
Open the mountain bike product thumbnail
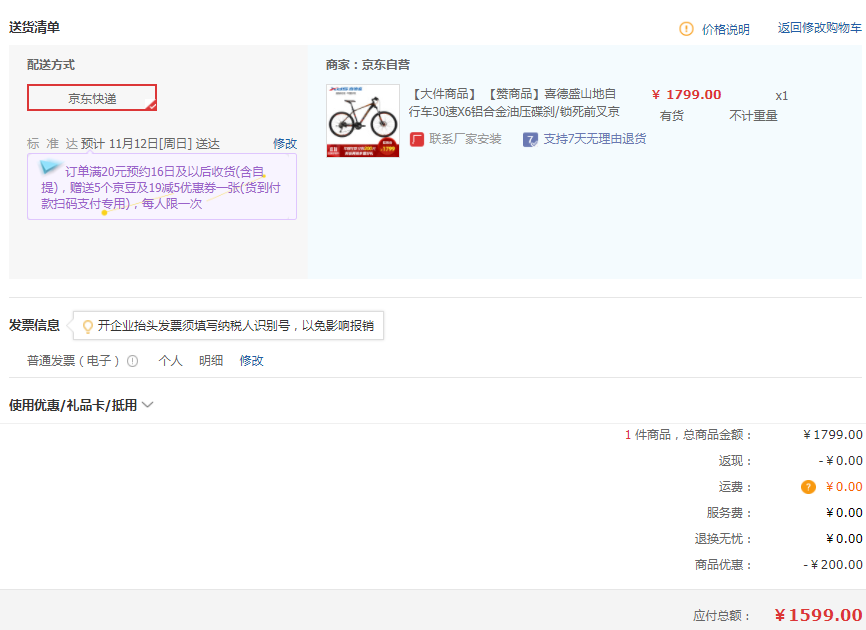(363, 120)
